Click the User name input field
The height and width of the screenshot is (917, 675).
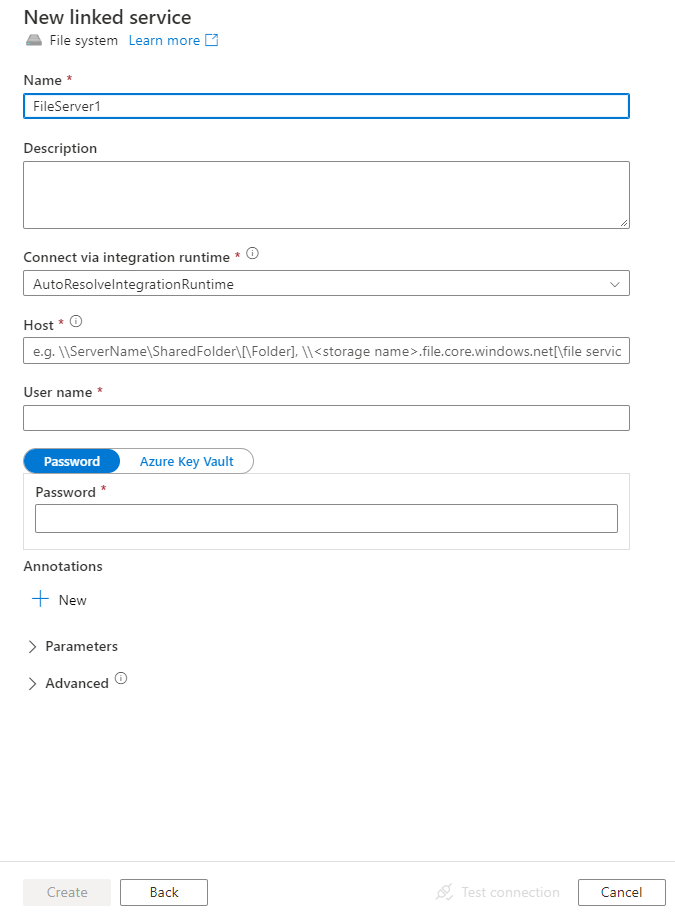(x=325, y=417)
